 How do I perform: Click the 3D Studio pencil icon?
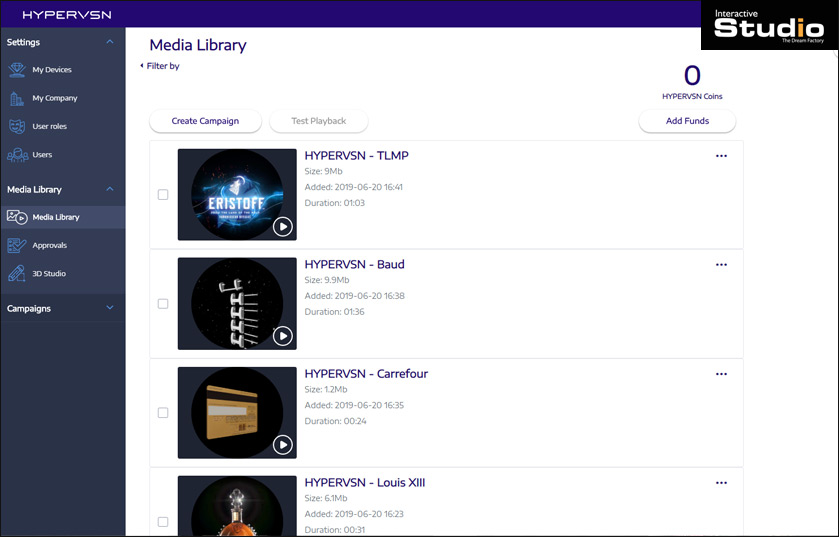coord(17,273)
